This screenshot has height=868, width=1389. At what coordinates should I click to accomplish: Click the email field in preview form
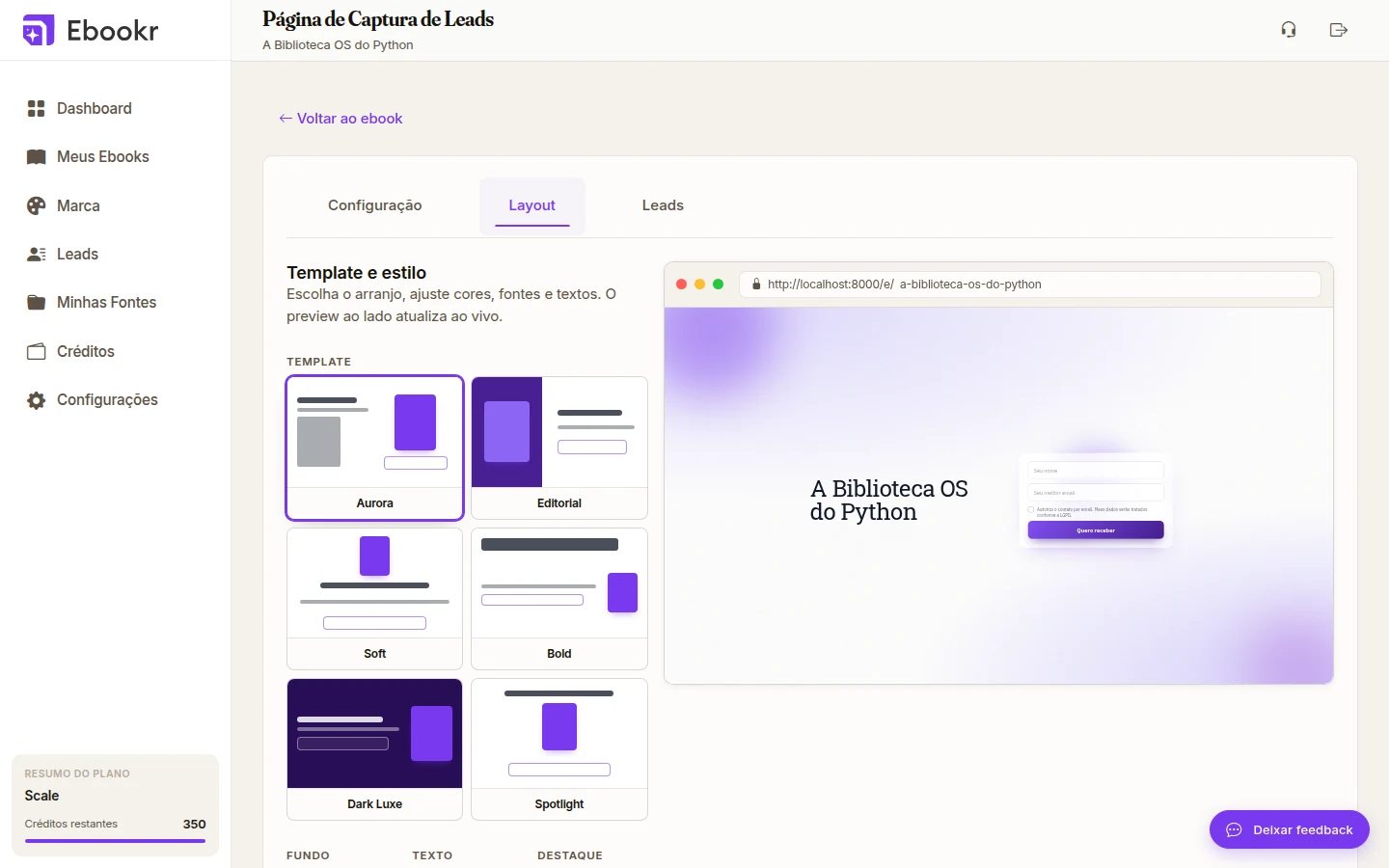[x=1096, y=493]
